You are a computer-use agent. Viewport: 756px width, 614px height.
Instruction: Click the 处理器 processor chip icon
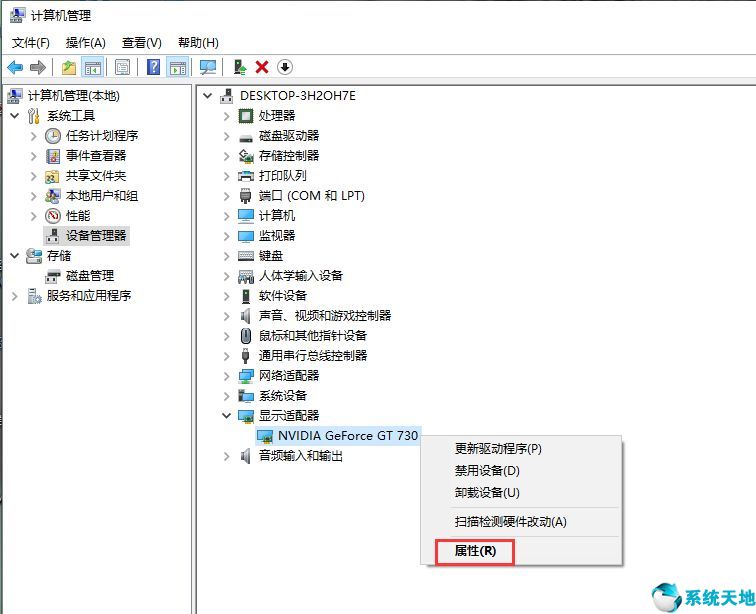(246, 116)
